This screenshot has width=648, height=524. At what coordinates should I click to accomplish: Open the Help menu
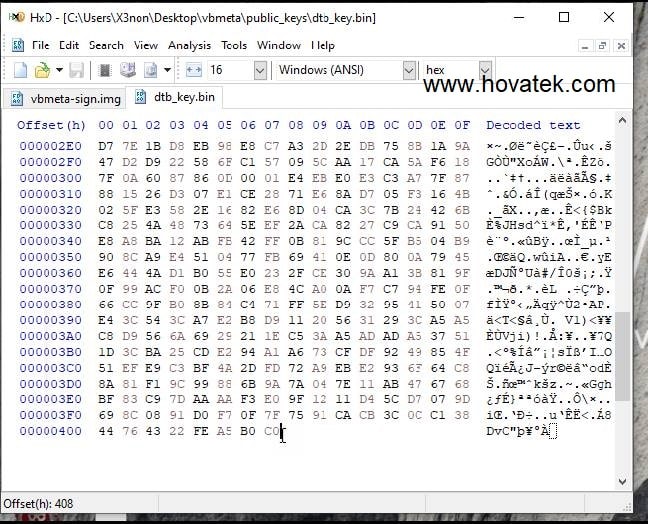pyautogui.click(x=323, y=45)
